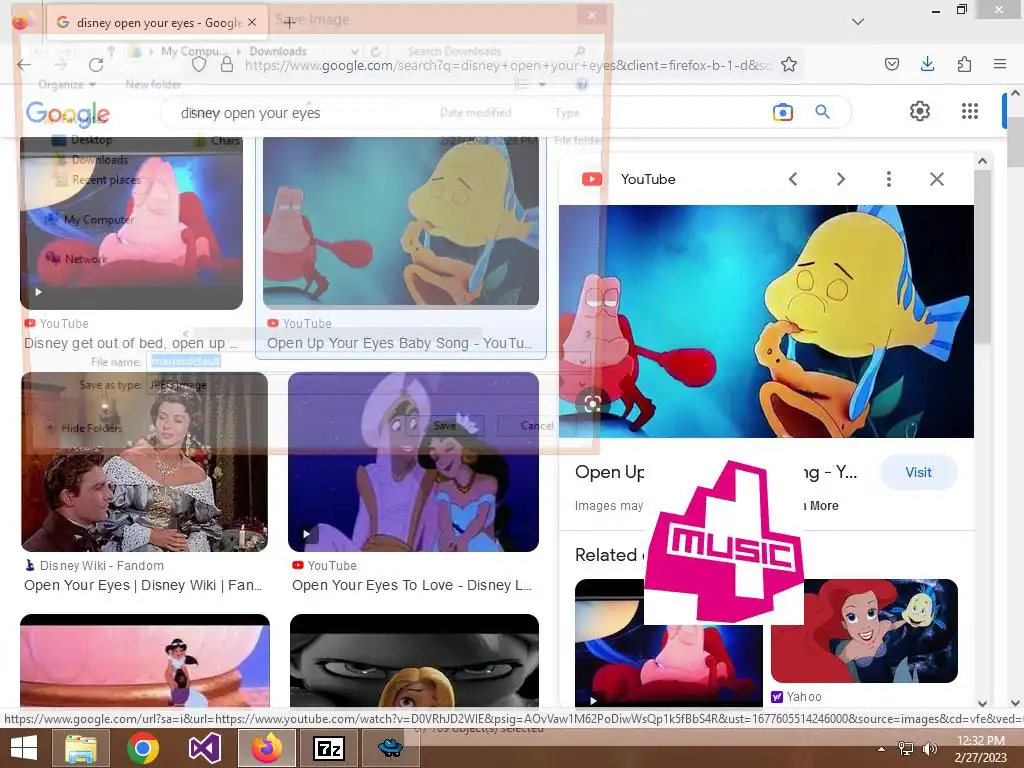Click the Firefox forward navigation arrow
The width and height of the screenshot is (1024, 768).
(61, 65)
